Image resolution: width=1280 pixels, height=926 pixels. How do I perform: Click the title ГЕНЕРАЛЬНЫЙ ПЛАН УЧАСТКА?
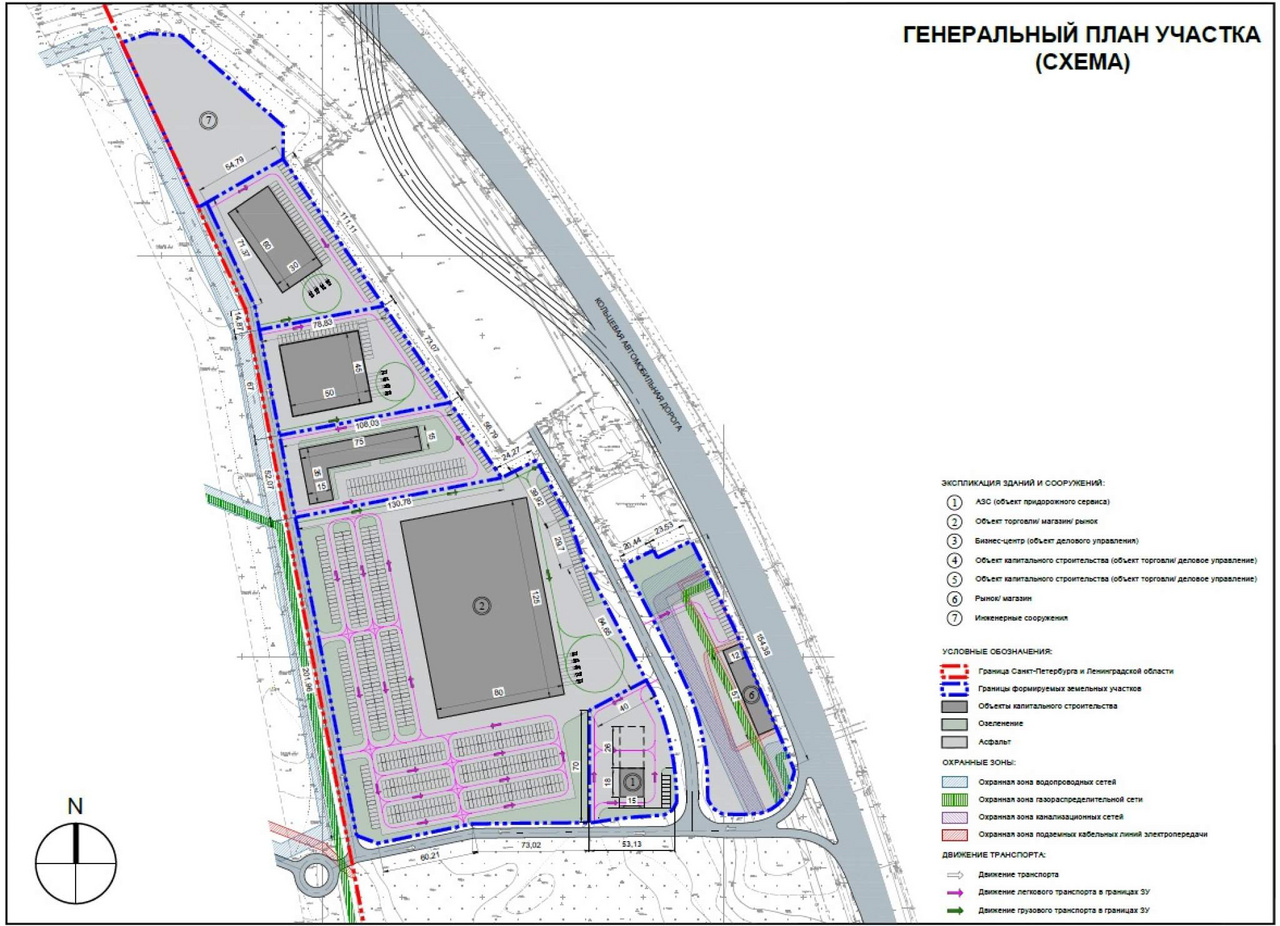click(x=1082, y=35)
